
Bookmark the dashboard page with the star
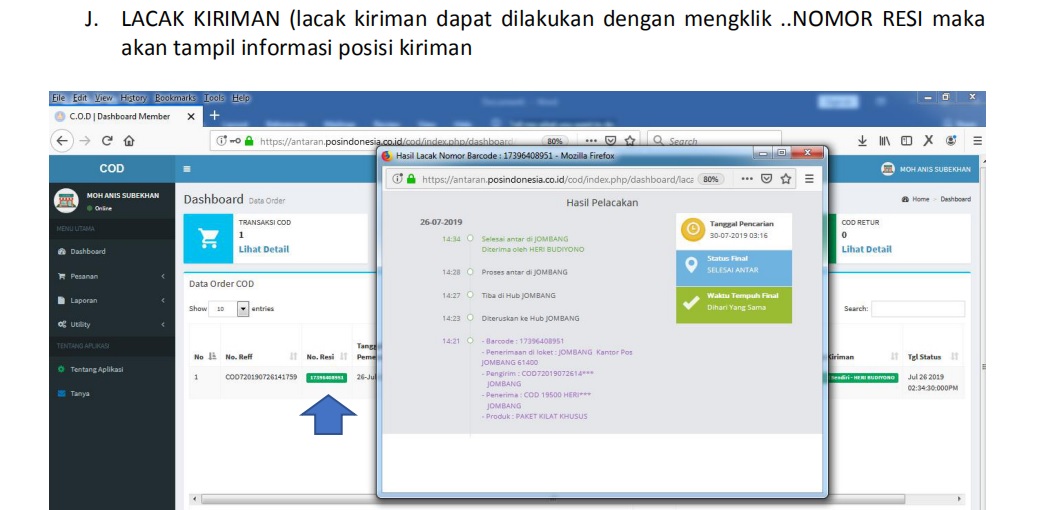630,141
